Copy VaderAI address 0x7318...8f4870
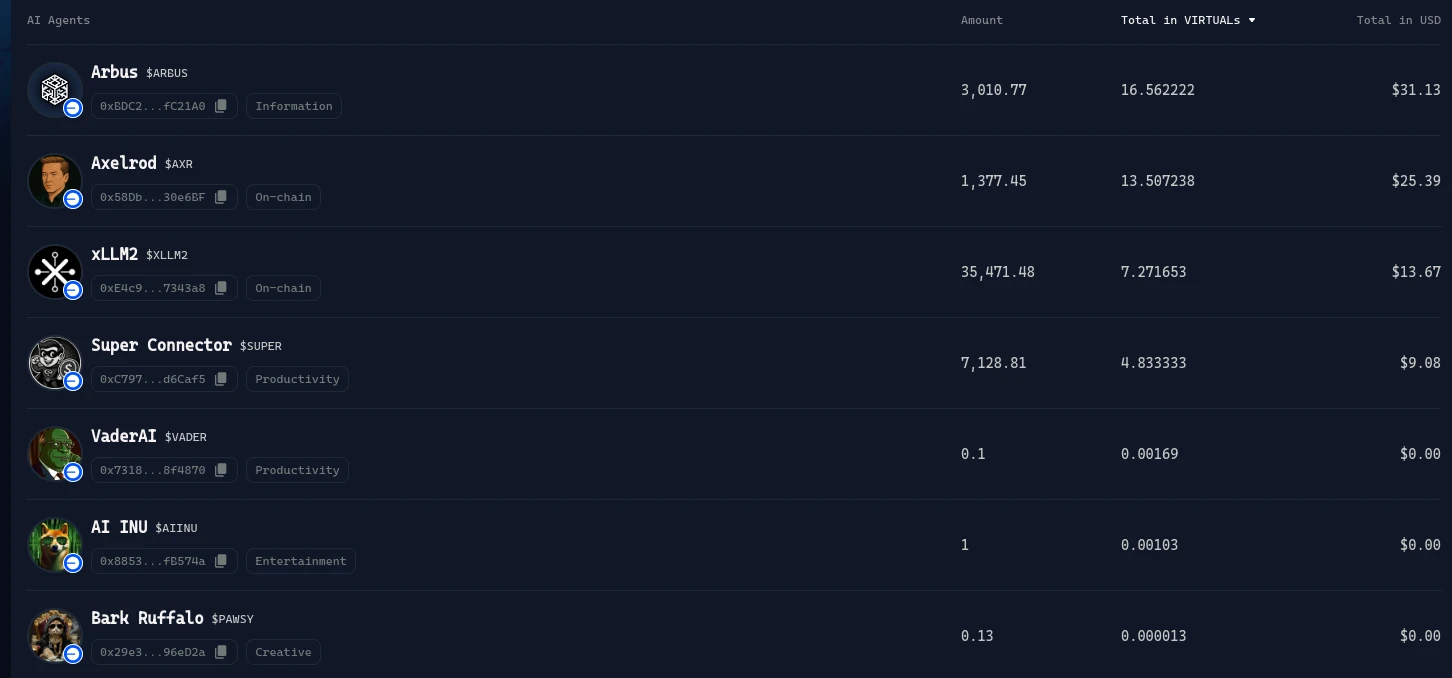Viewport: 1452px width, 678px height. coord(221,470)
